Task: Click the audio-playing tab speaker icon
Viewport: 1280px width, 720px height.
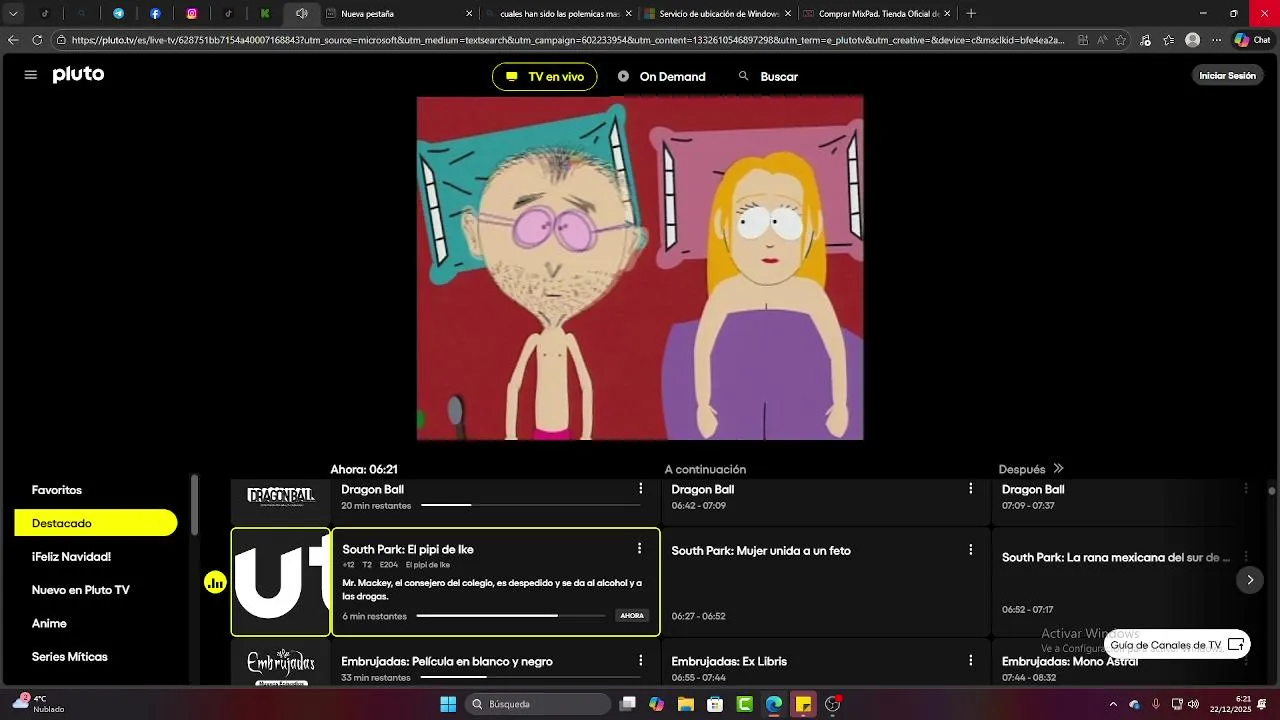Action: [301, 14]
